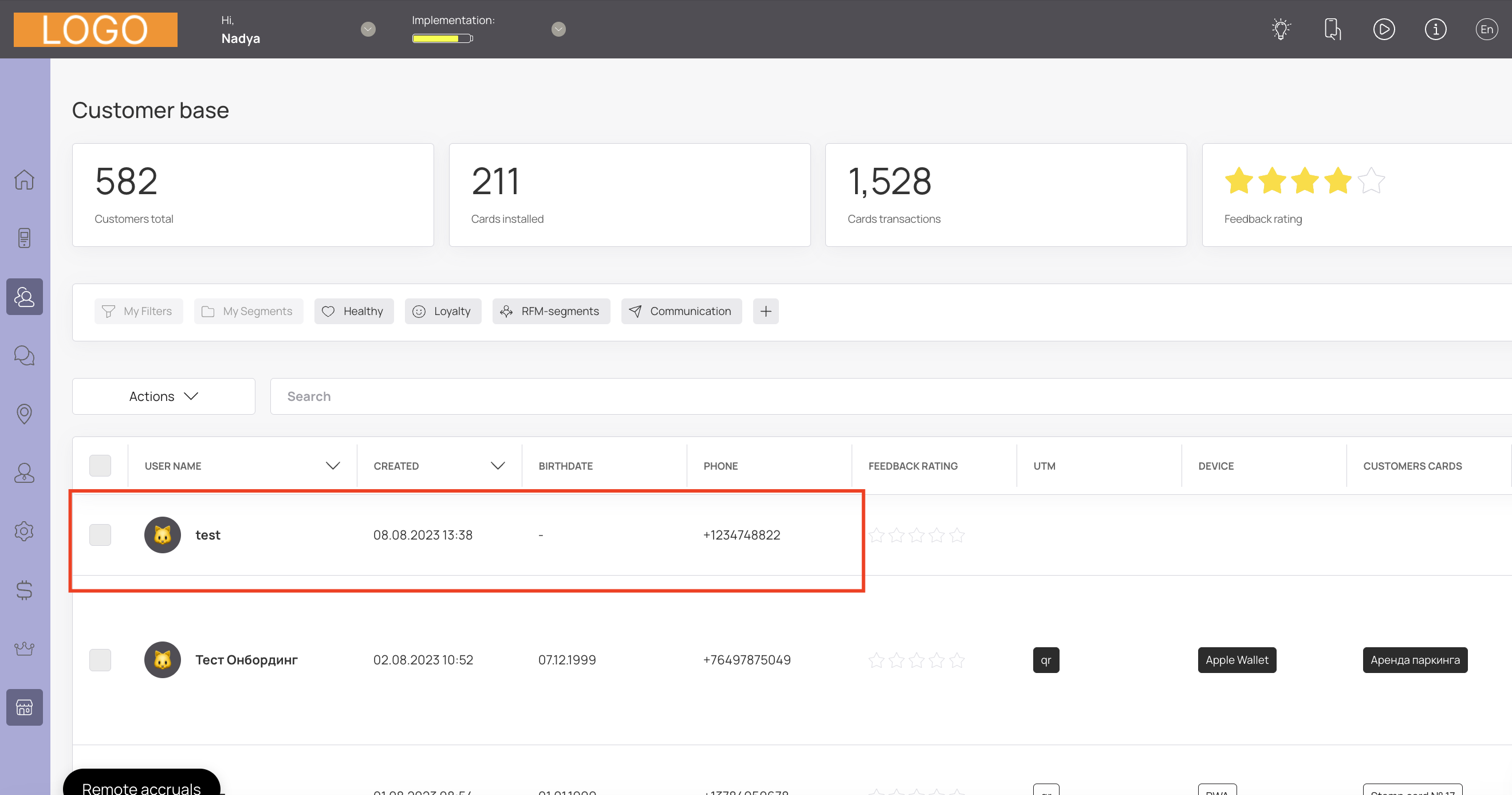Open the dollar sign billing icon
The height and width of the screenshot is (795, 1512).
pos(24,590)
